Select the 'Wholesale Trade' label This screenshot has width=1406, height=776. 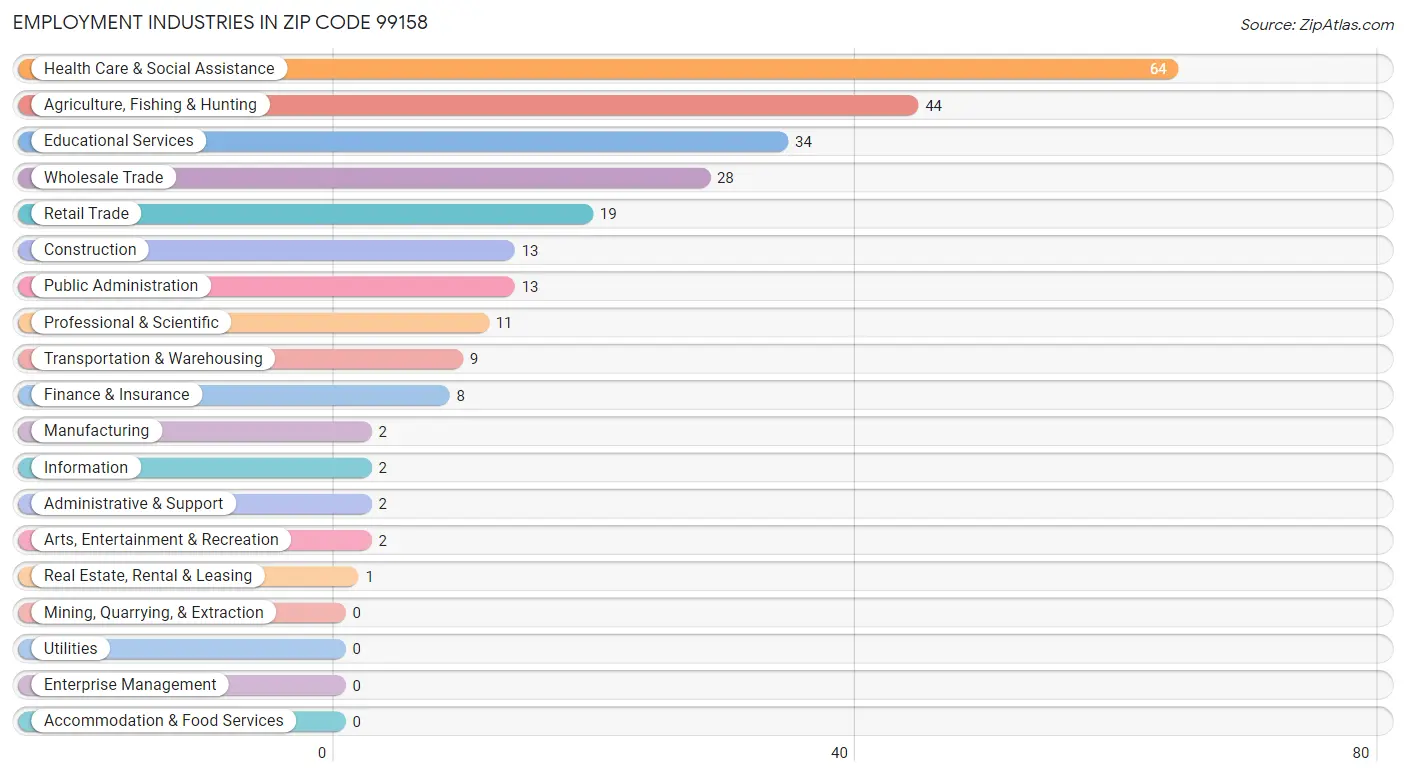103,178
